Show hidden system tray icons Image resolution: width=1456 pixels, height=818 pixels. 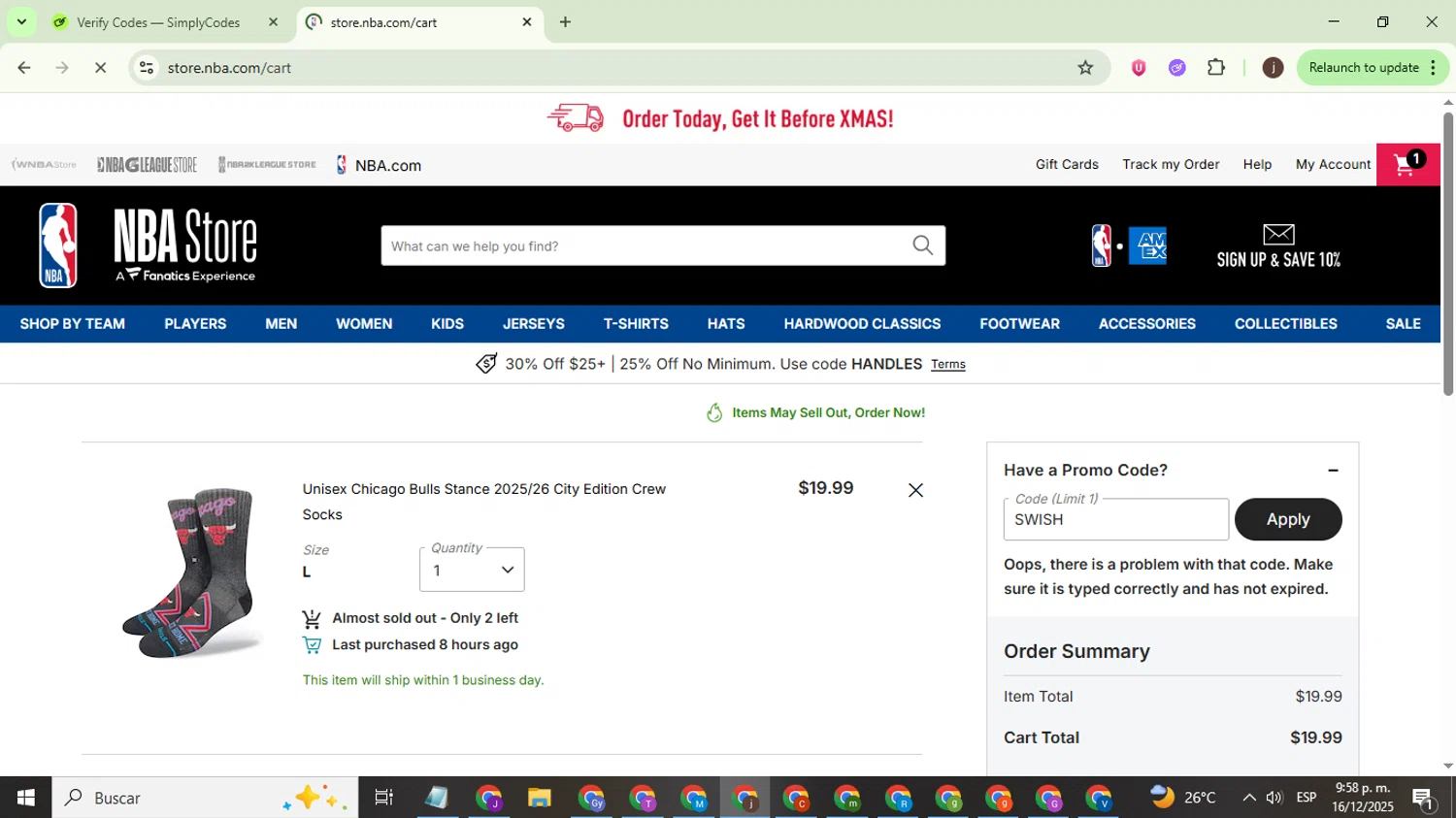coord(1248,798)
